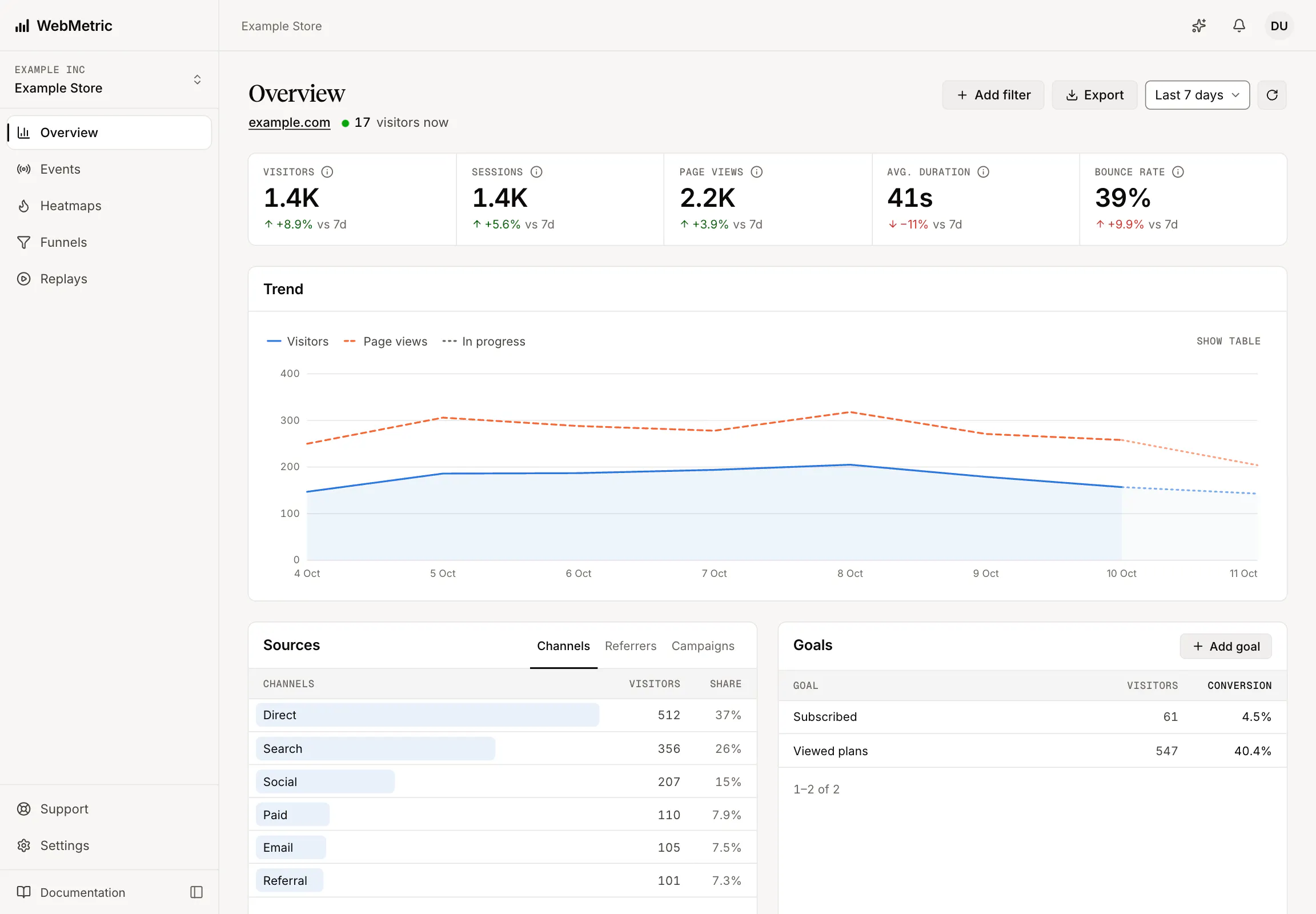Show info for Visitors metric

[x=327, y=172]
